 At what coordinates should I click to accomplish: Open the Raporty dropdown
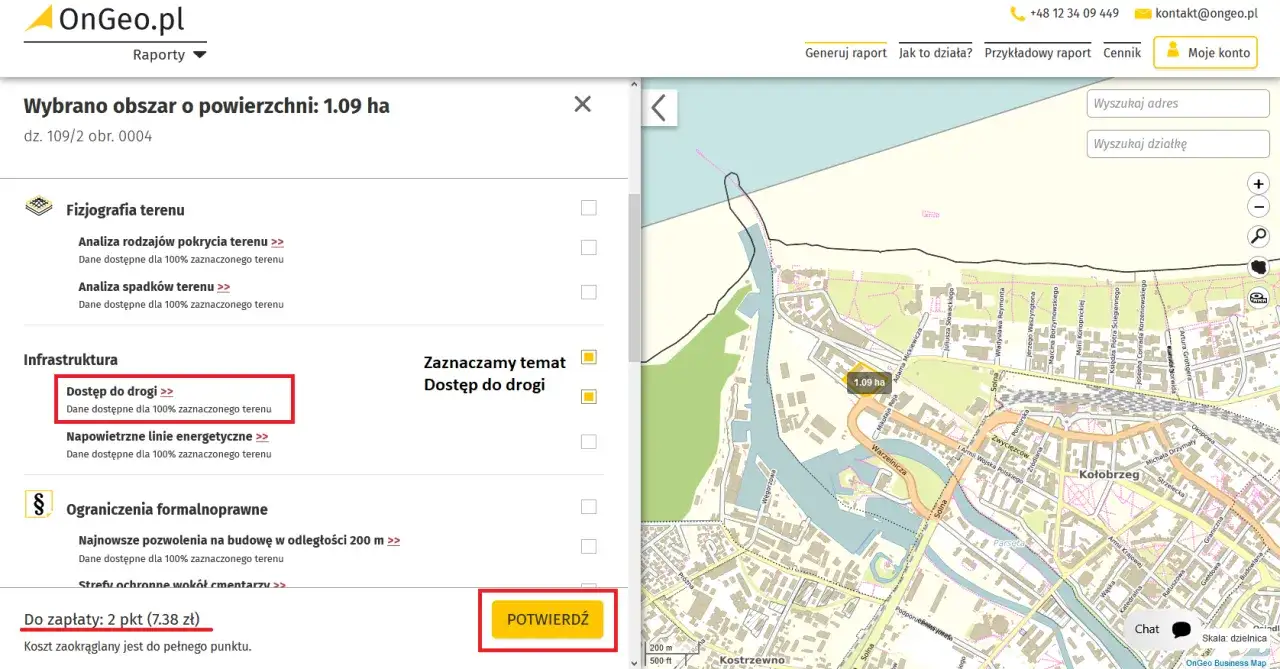tap(169, 54)
